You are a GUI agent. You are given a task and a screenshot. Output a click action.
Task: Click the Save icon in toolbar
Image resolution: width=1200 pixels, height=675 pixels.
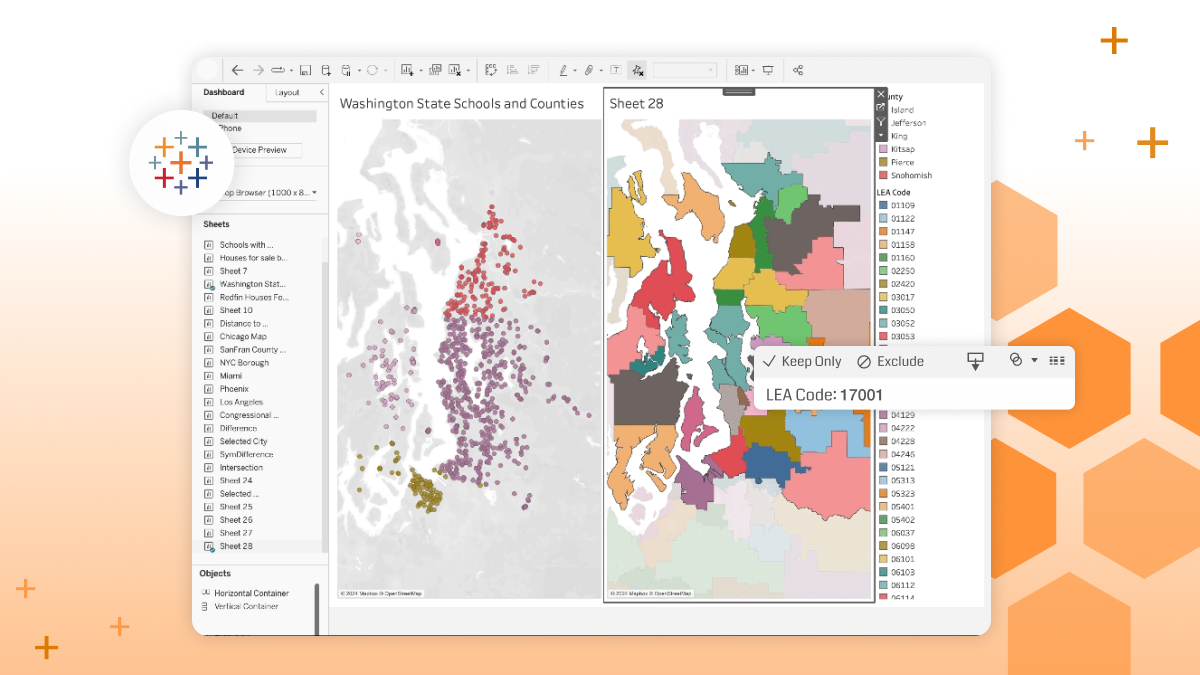[x=304, y=70]
